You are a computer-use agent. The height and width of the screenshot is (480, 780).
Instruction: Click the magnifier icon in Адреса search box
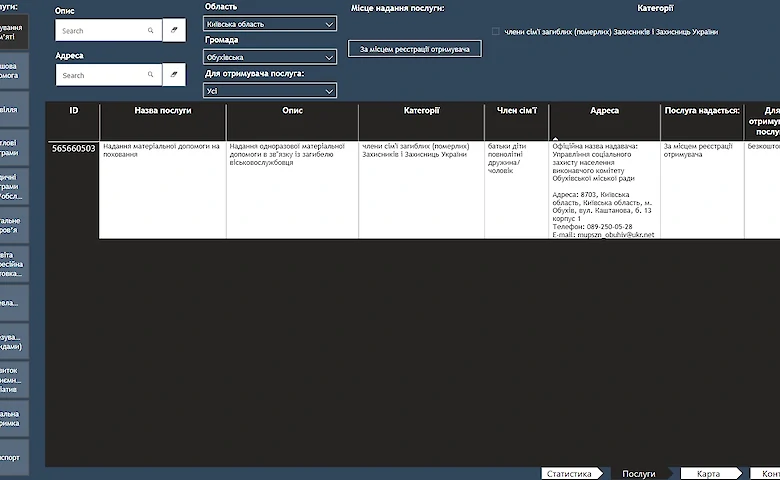tap(150, 75)
